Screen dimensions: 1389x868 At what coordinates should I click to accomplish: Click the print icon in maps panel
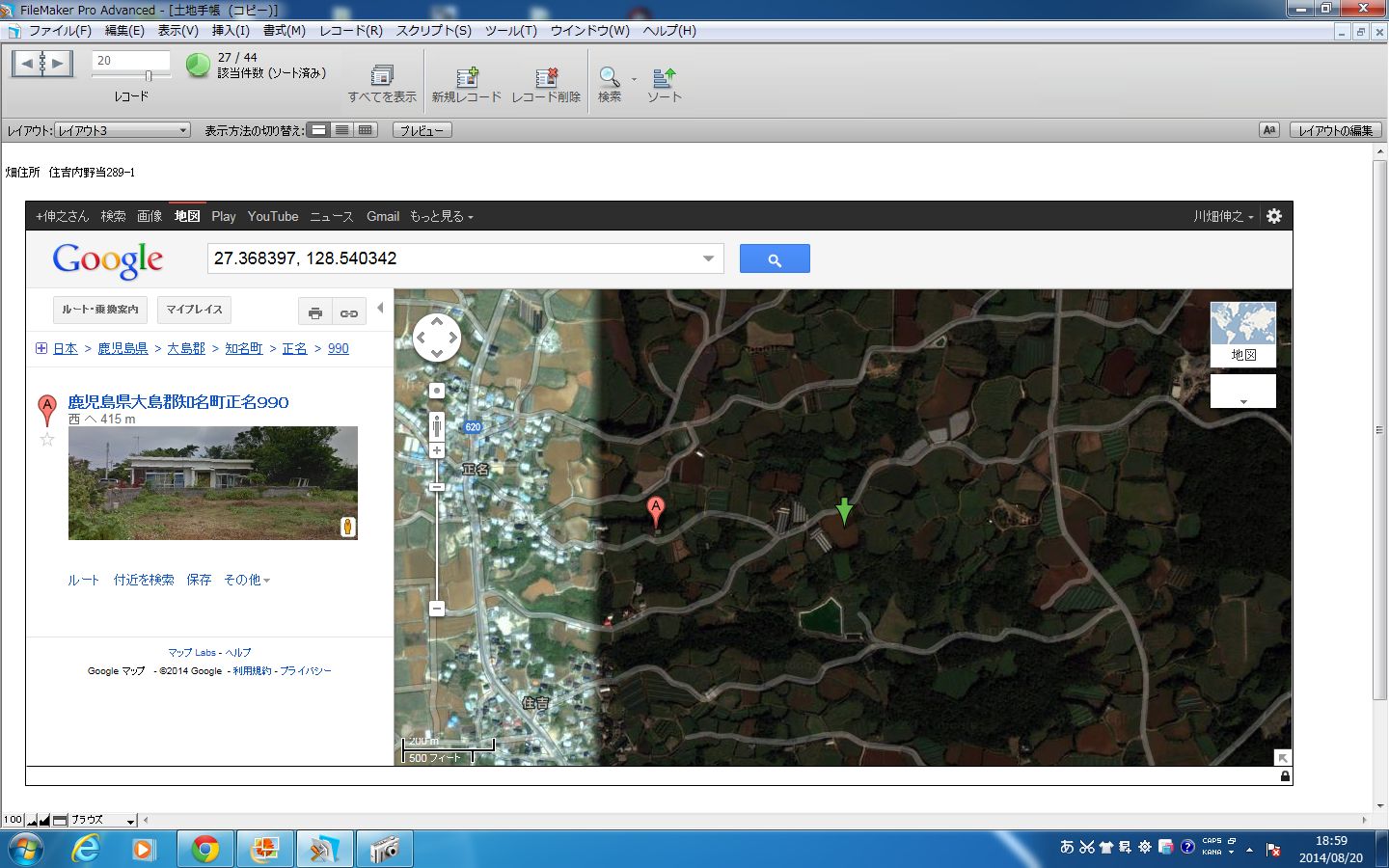[x=314, y=312]
